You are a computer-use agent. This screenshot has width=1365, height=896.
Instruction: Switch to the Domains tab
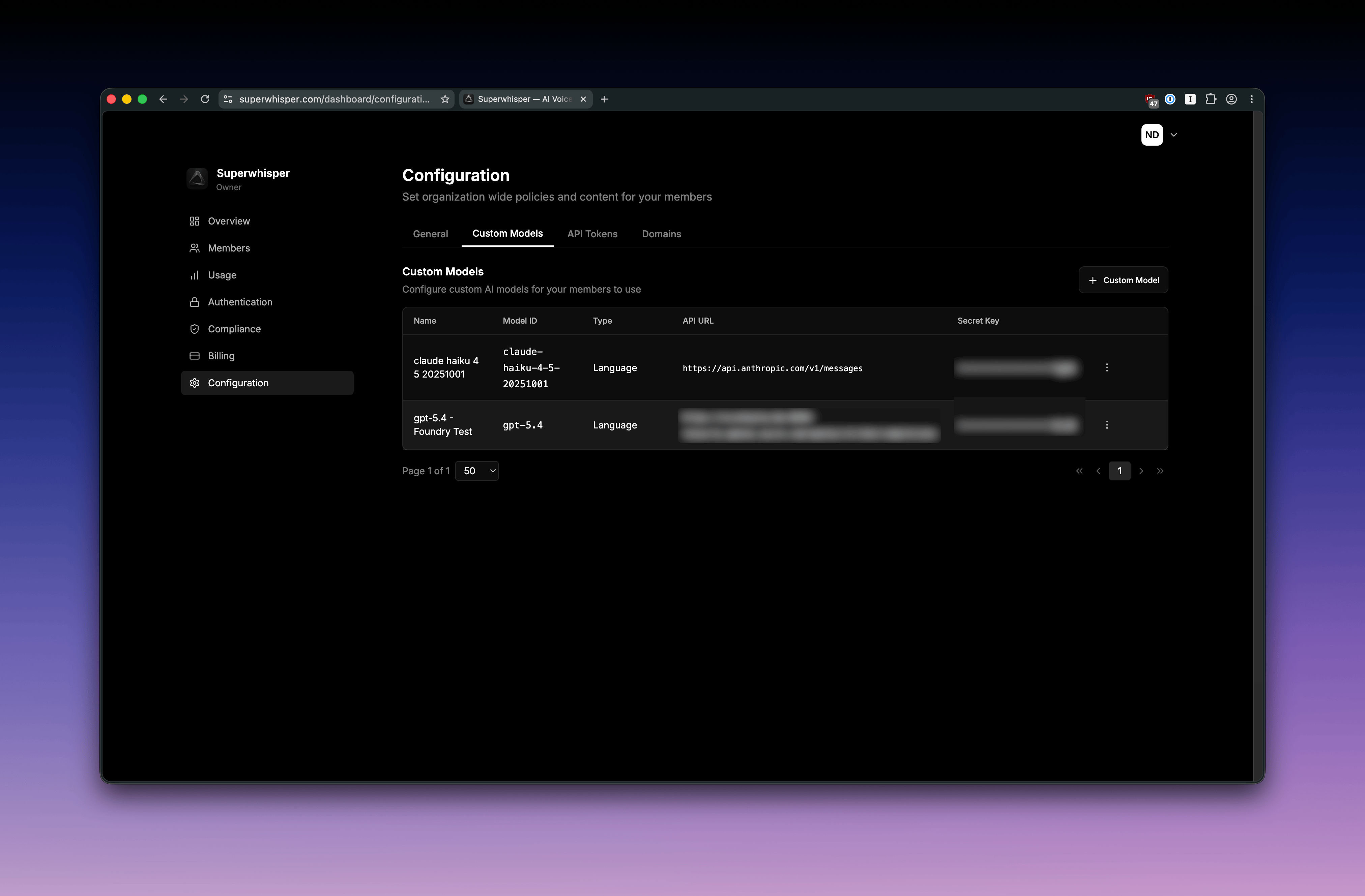coord(661,234)
